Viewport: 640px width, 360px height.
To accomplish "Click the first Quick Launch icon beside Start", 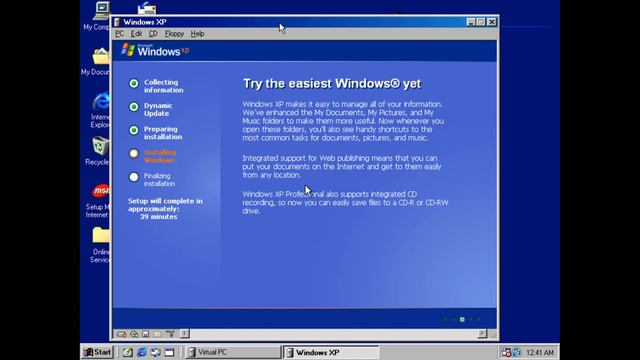I will point(128,352).
